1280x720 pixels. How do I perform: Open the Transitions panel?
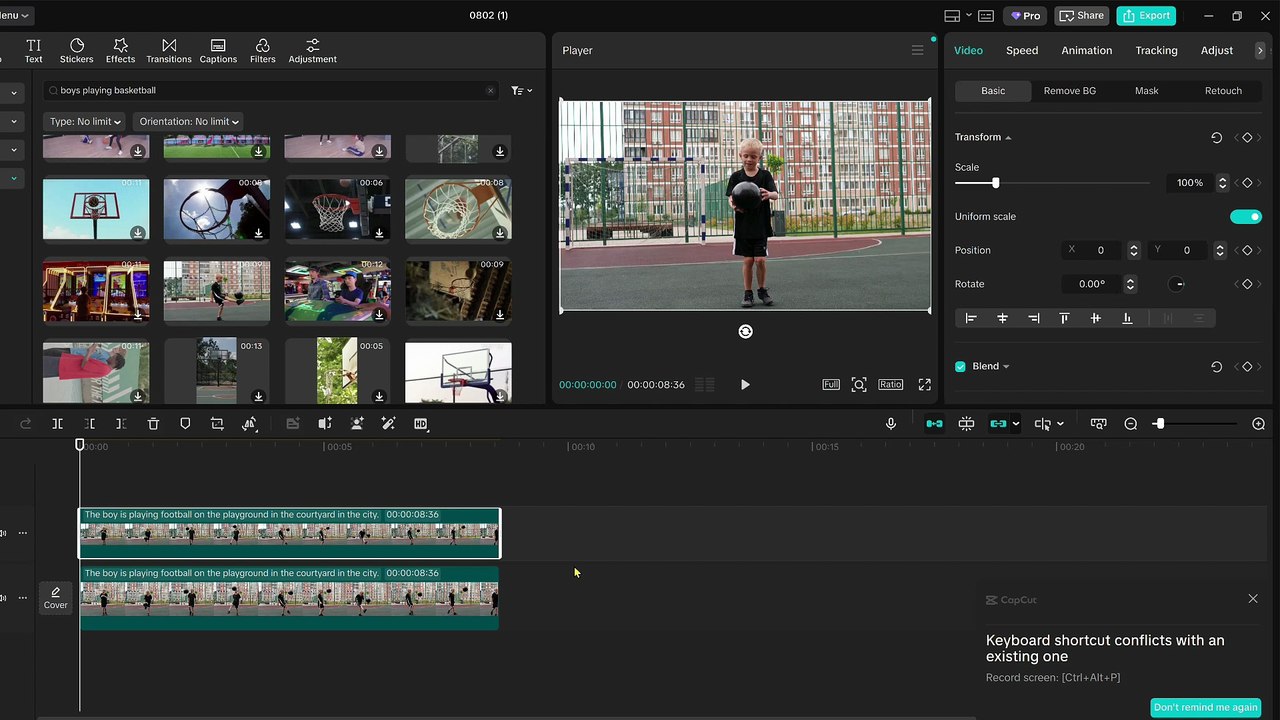coord(169,51)
